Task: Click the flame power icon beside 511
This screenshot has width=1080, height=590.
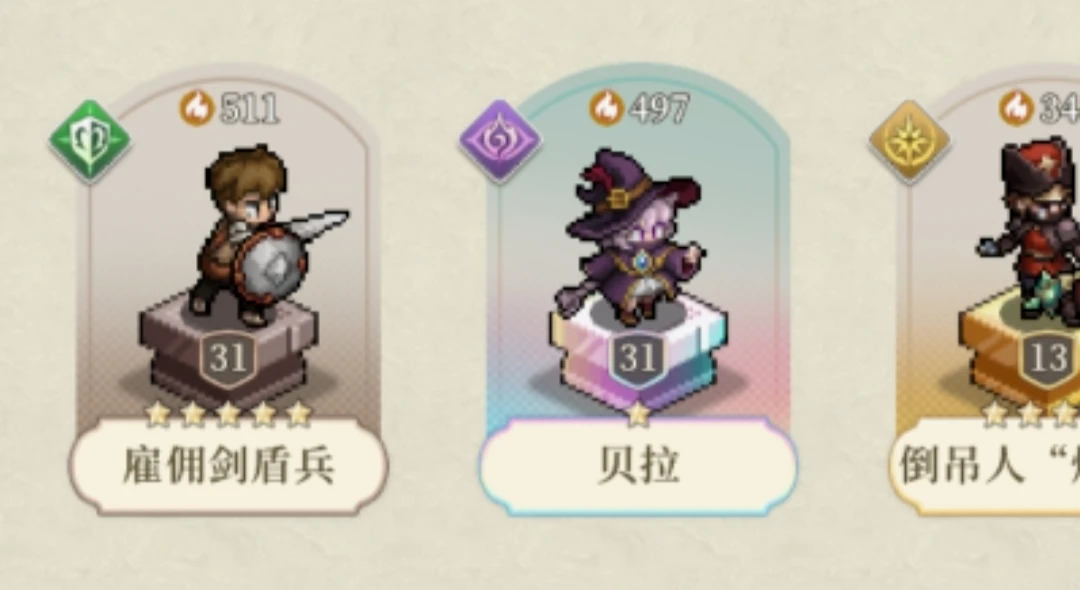Action: [197, 109]
